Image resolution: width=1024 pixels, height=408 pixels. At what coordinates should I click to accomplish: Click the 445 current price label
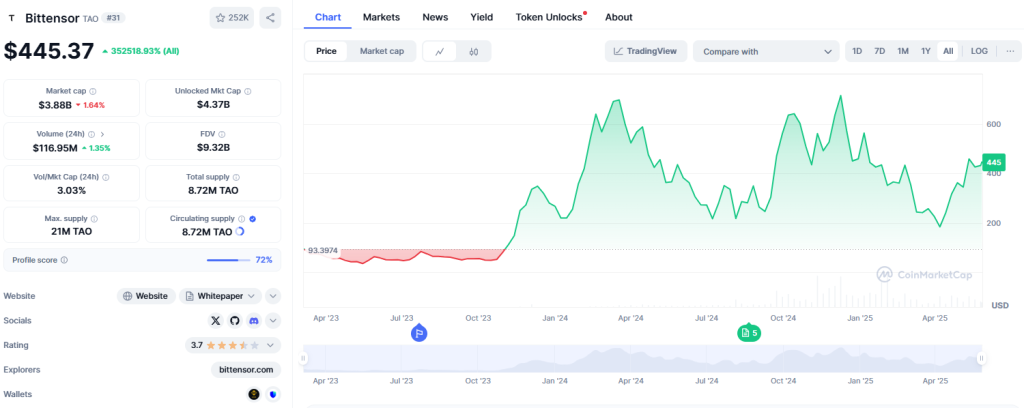point(994,162)
